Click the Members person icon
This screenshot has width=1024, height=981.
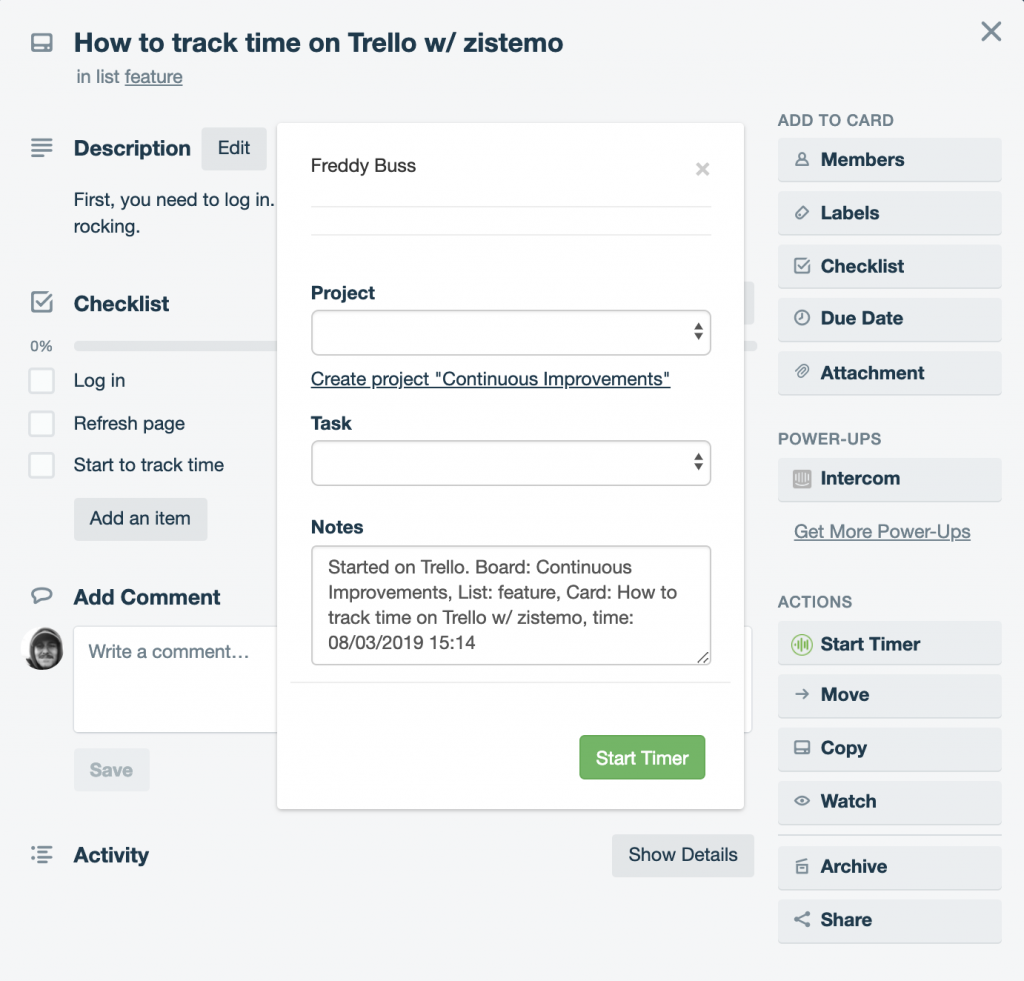click(803, 159)
